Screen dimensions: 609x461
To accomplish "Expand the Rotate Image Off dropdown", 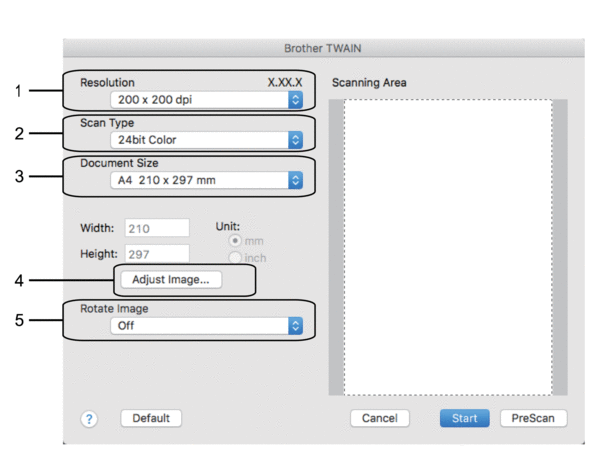I will pyautogui.click(x=206, y=325).
